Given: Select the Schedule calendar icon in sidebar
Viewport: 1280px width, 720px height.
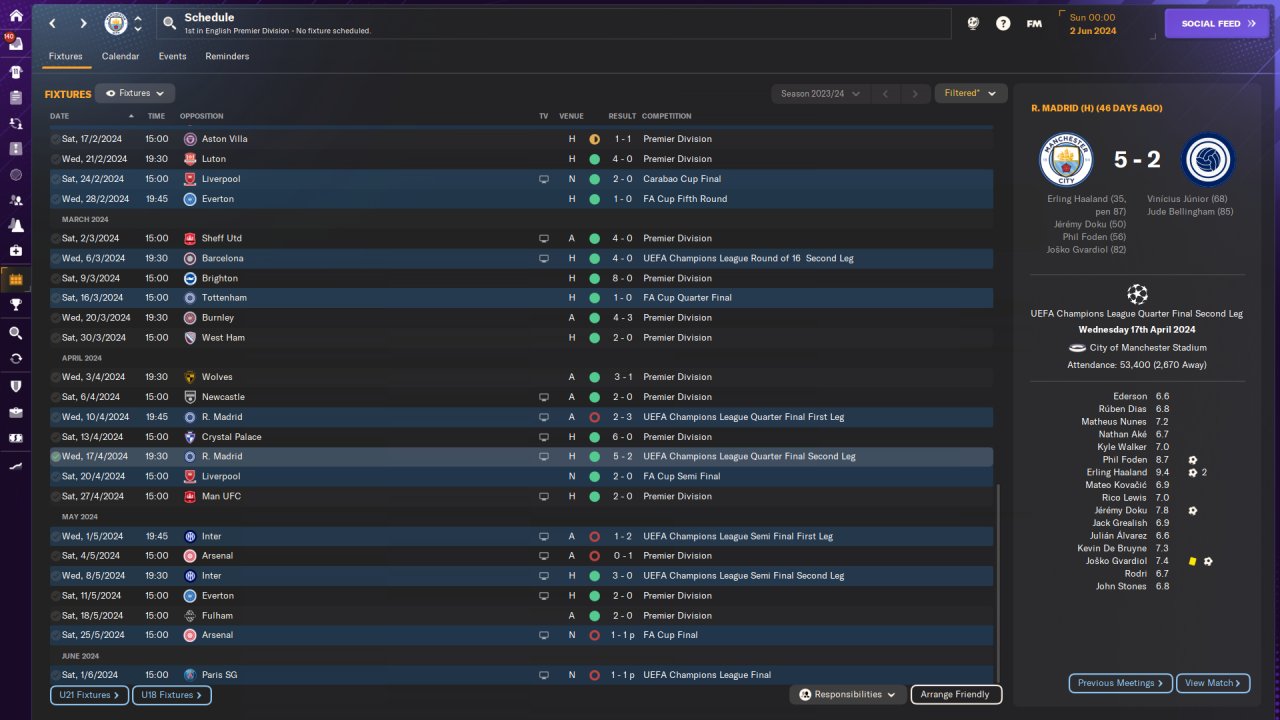Looking at the screenshot, I should coord(15,279).
